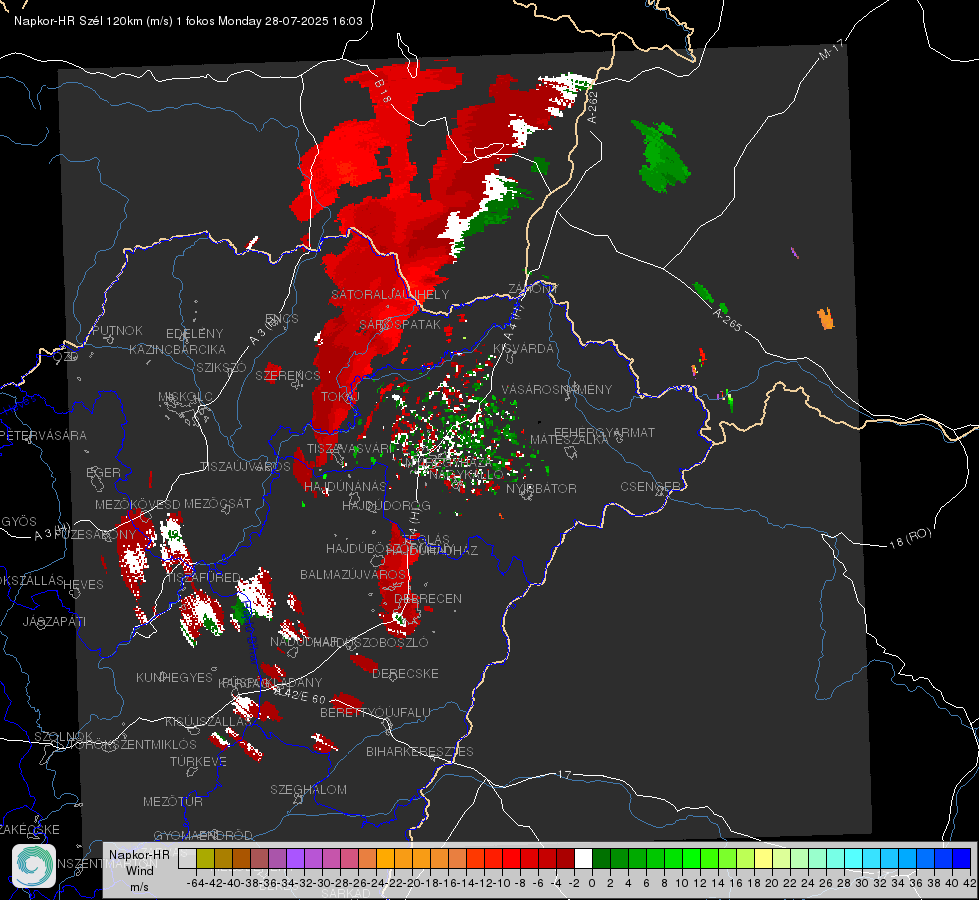Image resolution: width=979 pixels, height=900 pixels.
Task: Click the DERECSKE label
Action: coord(405,673)
